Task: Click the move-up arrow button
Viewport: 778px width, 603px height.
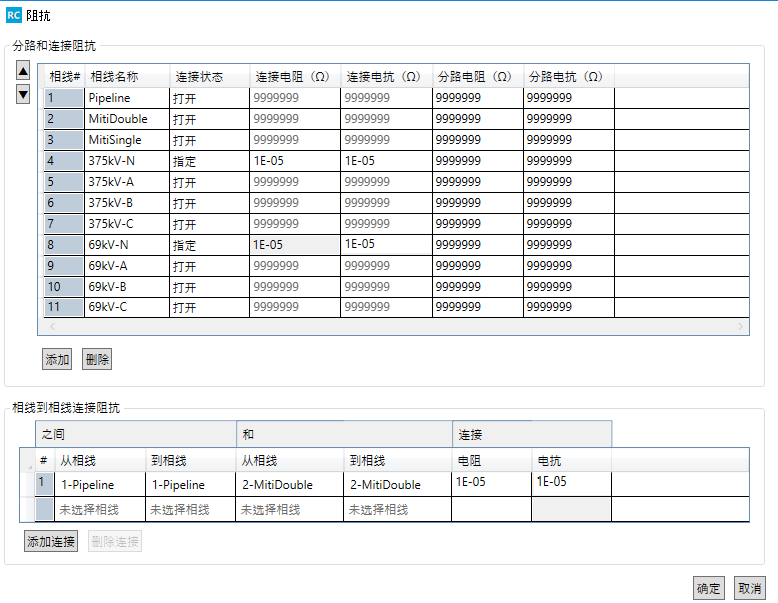Action: tap(23, 70)
